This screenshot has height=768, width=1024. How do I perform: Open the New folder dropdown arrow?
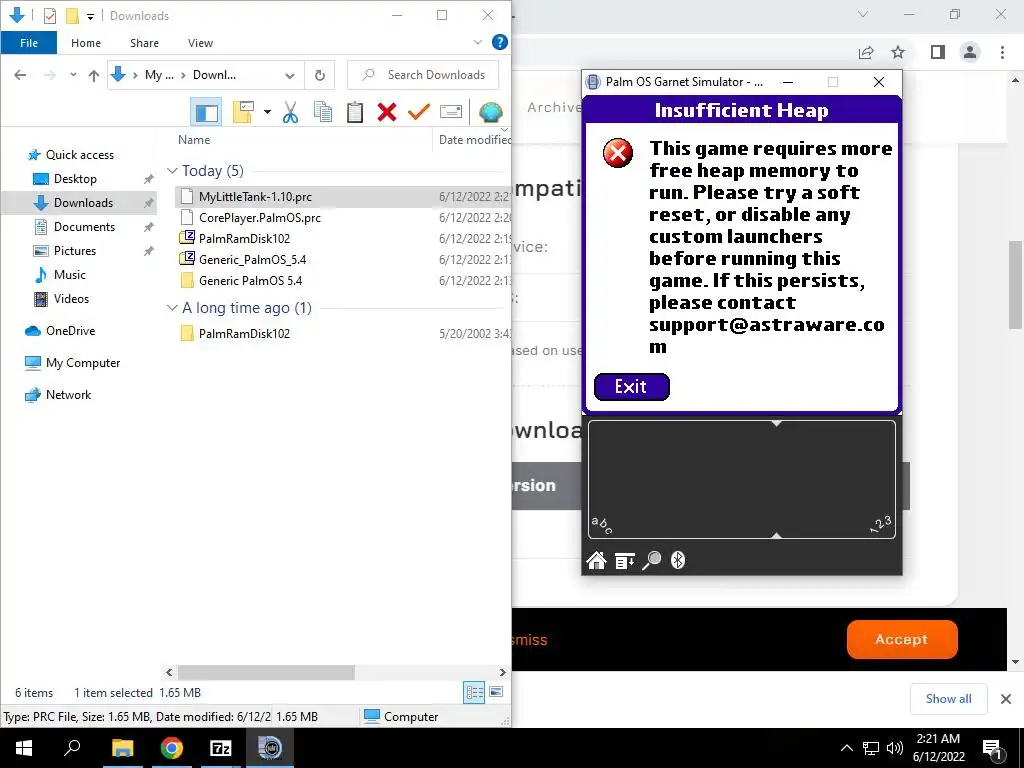(267, 112)
